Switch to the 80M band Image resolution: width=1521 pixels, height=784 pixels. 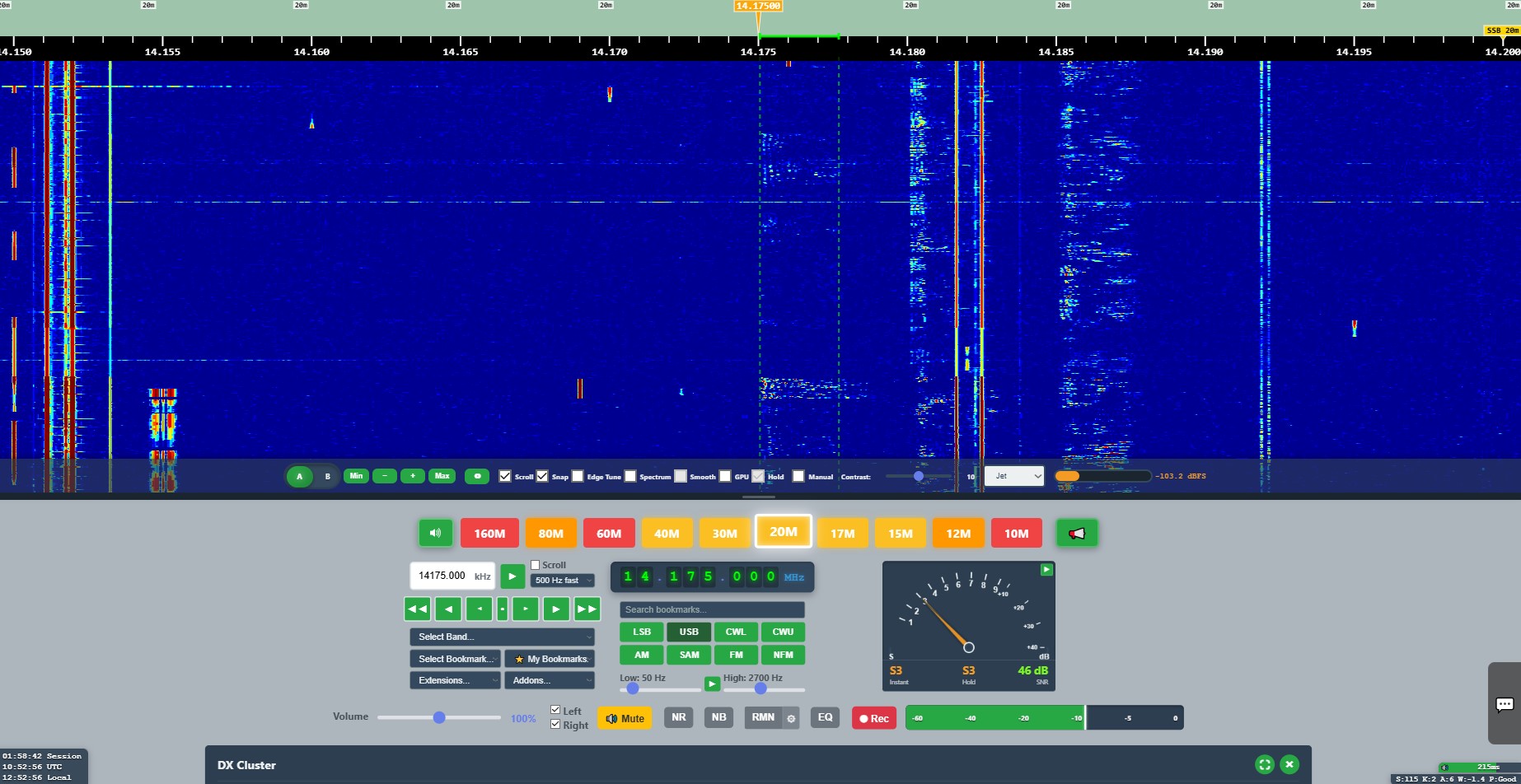tap(550, 534)
